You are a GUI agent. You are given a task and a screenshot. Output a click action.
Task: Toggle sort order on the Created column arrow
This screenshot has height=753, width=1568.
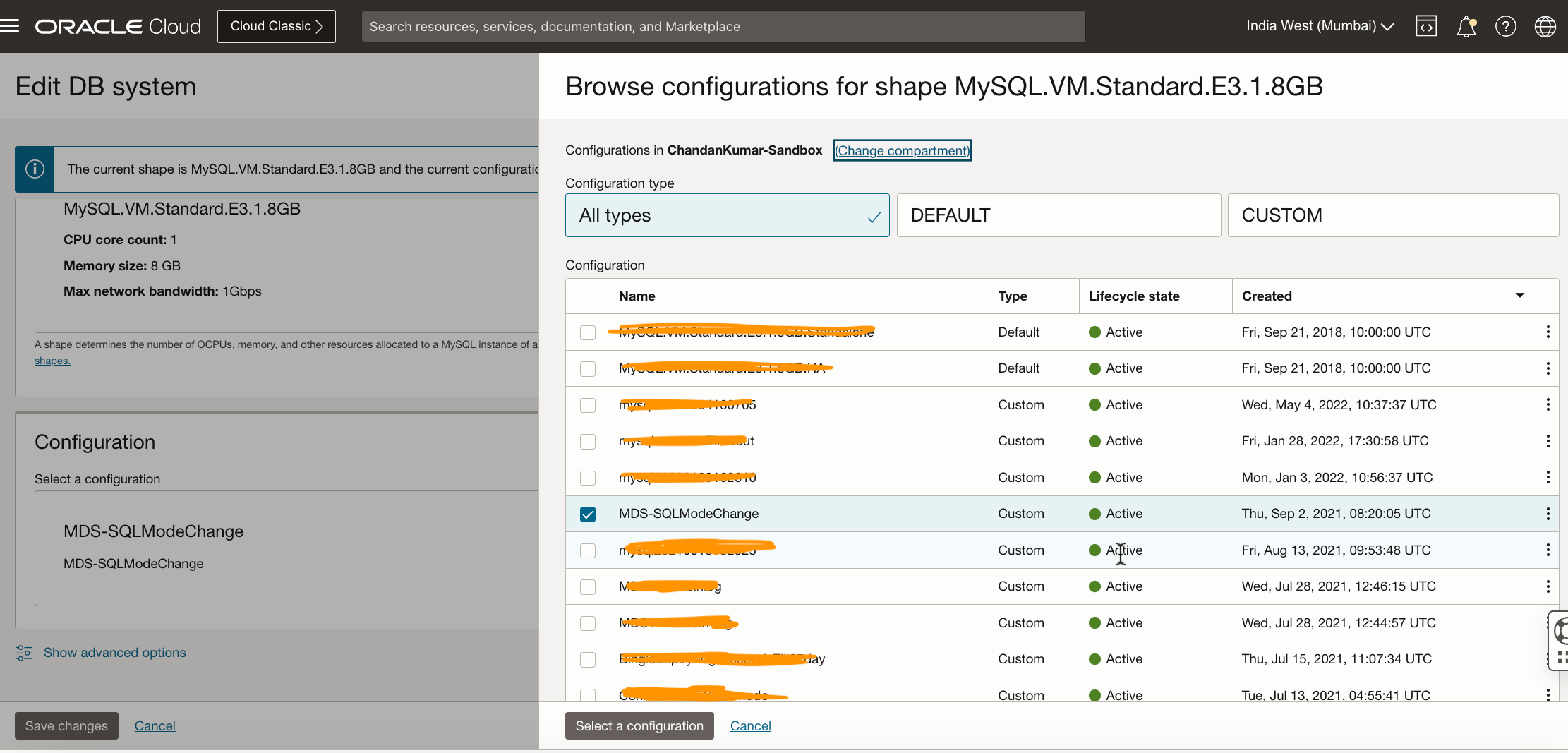click(1520, 296)
